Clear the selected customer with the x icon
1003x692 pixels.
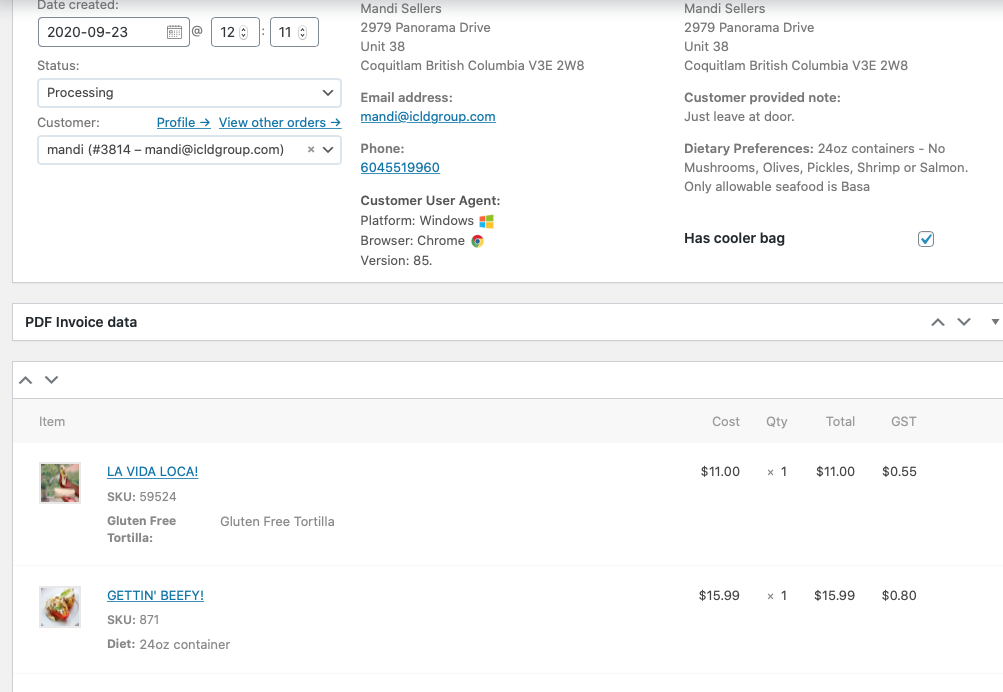click(x=311, y=150)
